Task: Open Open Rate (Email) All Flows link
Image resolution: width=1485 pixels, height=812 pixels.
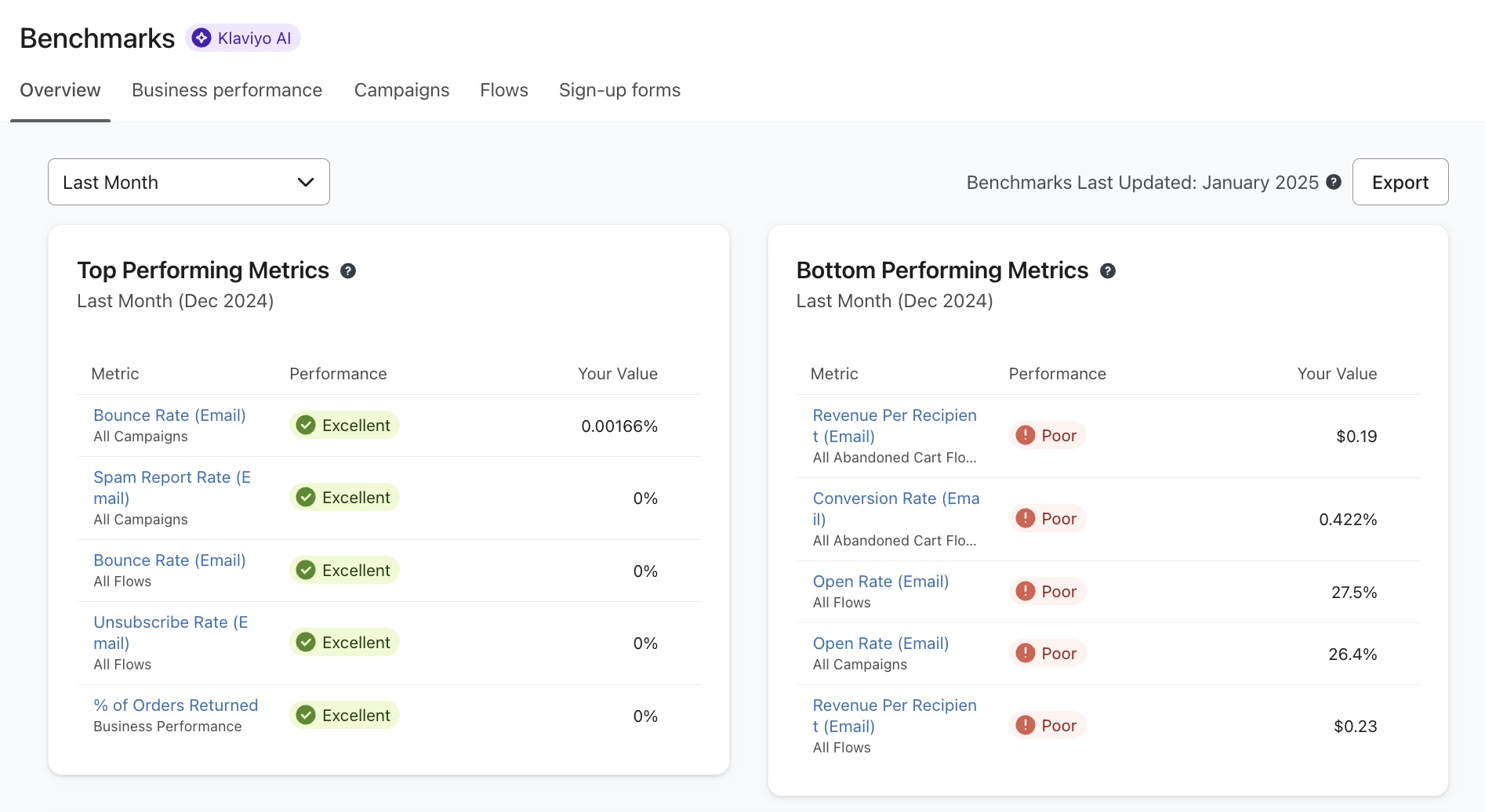Action: [x=880, y=582]
